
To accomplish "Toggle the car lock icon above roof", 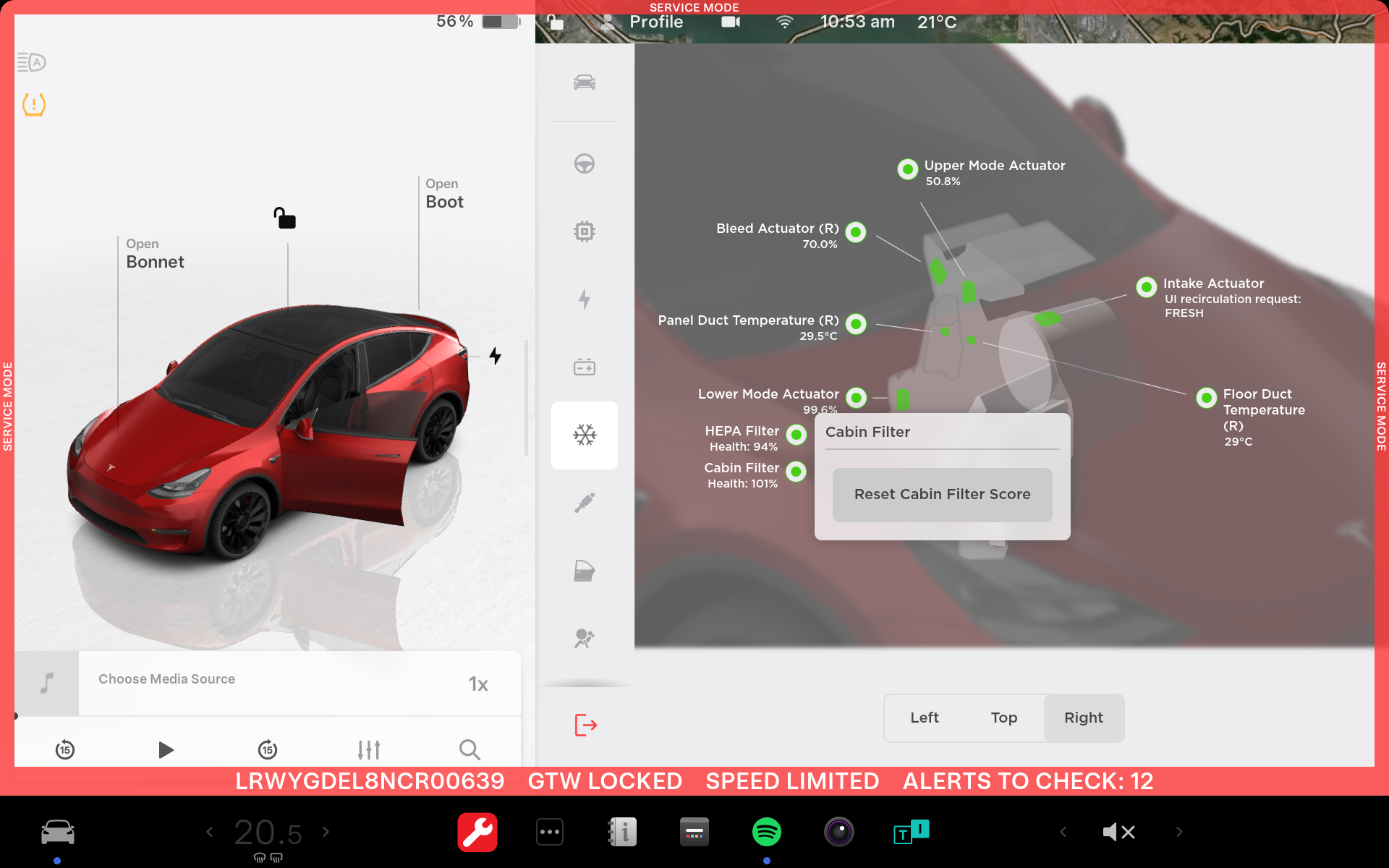I will [285, 218].
